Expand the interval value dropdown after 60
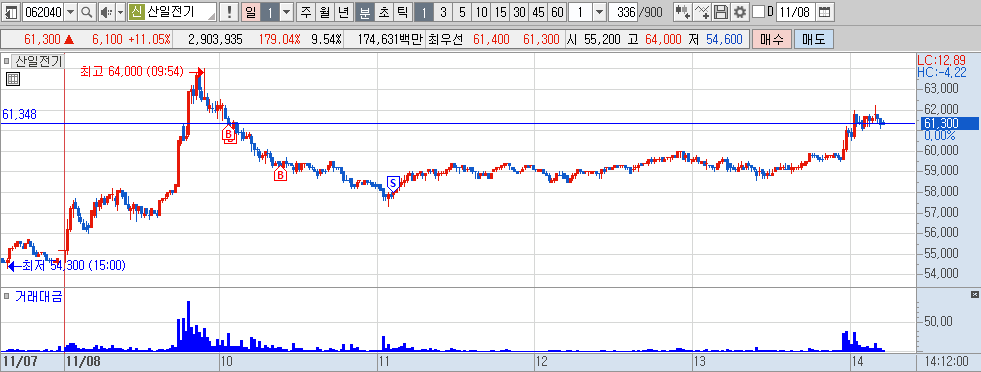Screen dimensions: 981x372 (x=599, y=12)
